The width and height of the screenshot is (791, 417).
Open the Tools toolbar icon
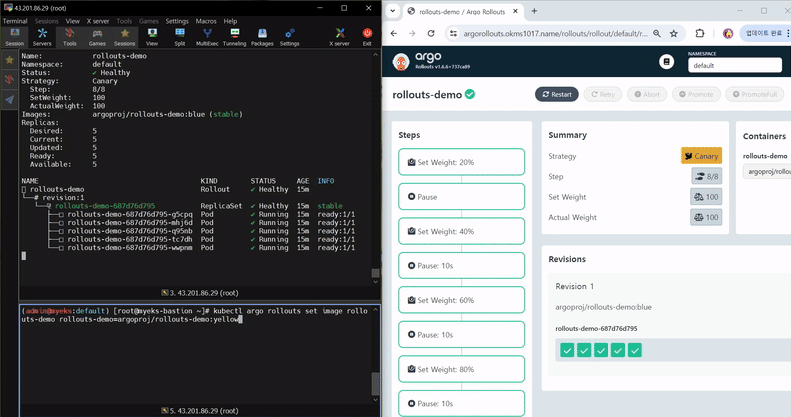coord(70,37)
